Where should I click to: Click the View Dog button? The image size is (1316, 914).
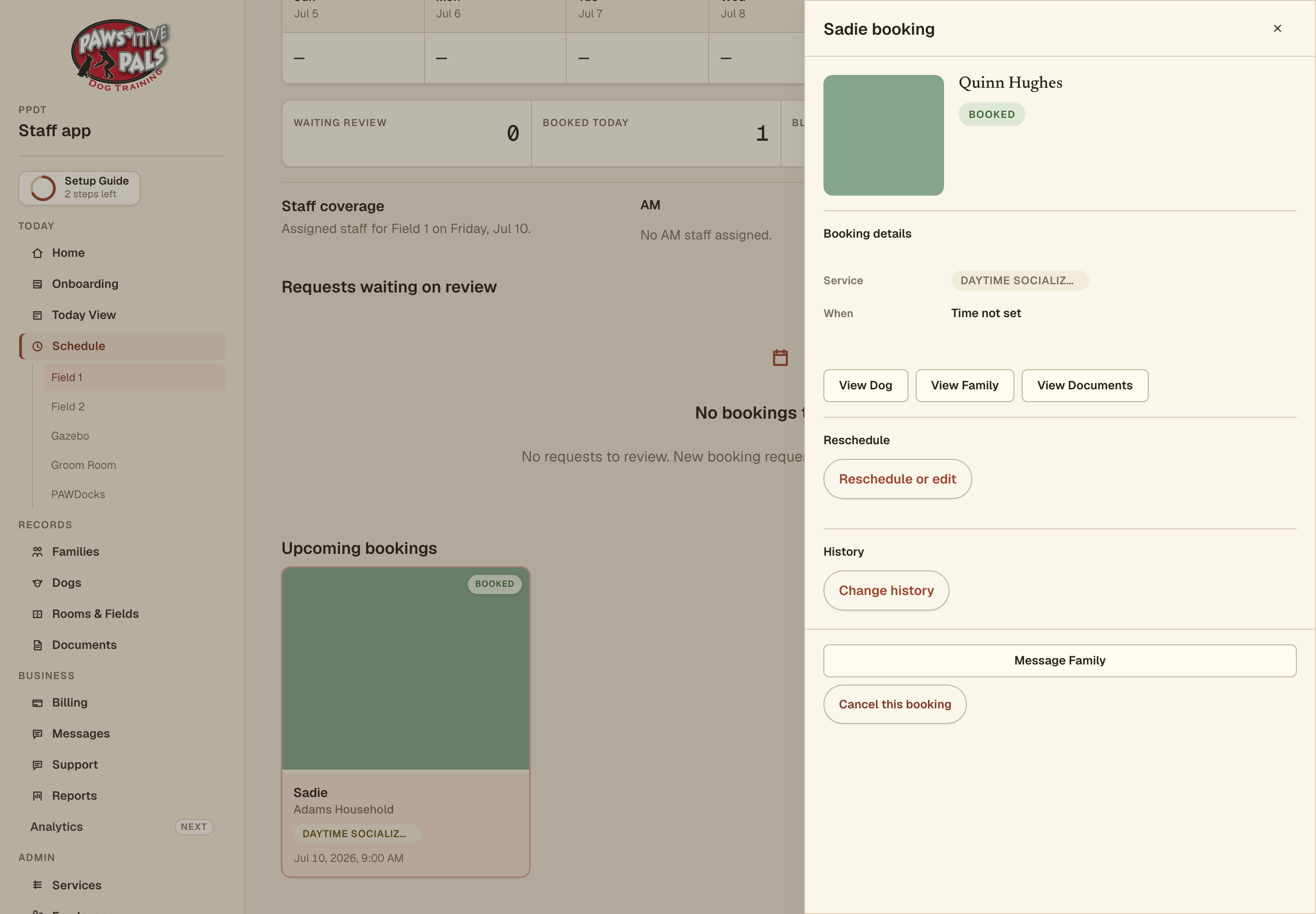865,385
